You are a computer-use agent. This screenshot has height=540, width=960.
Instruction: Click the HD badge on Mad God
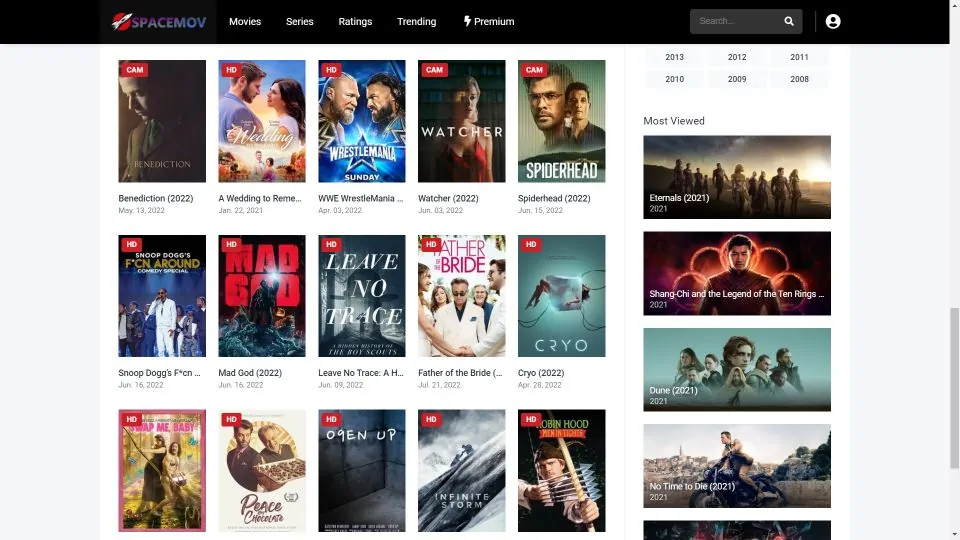(231, 244)
